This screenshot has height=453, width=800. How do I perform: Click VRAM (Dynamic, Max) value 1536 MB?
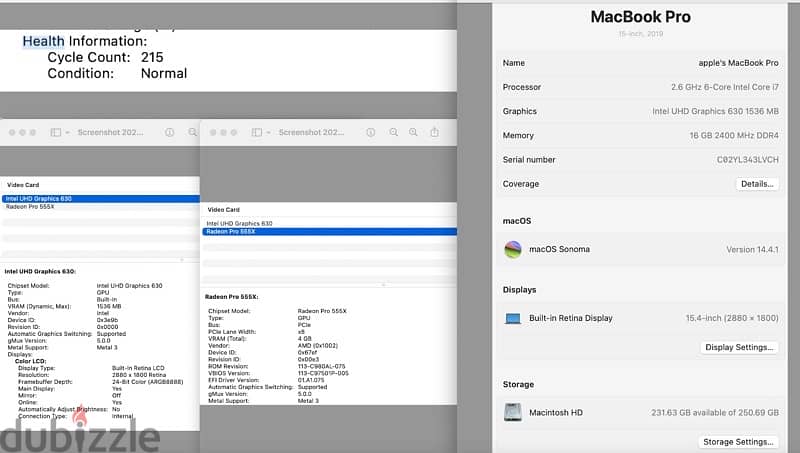click(x=109, y=307)
